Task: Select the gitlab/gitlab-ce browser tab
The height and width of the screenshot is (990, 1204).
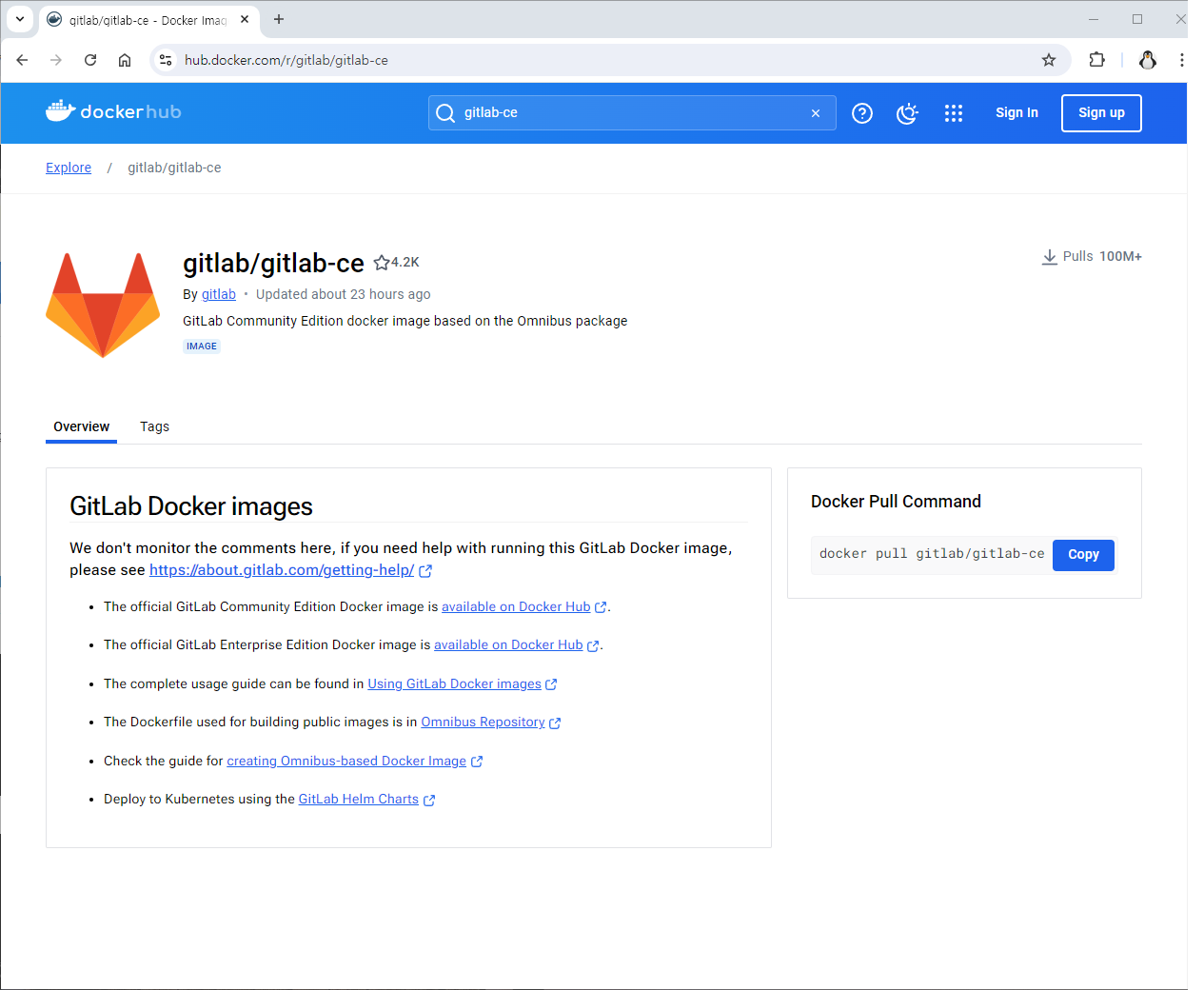Action: (x=149, y=20)
